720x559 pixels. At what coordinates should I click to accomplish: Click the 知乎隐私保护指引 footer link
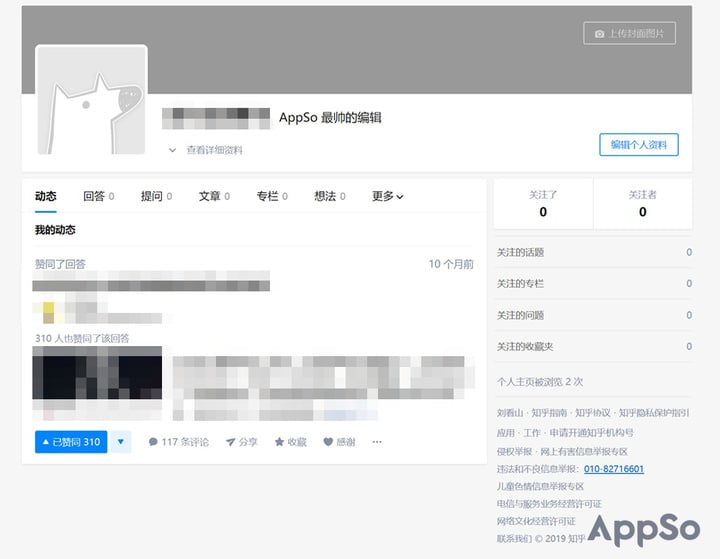click(654, 413)
